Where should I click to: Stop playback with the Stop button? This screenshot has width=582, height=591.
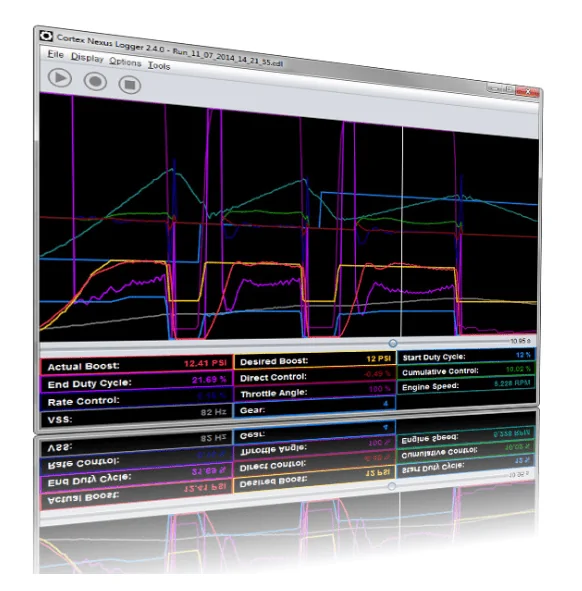click(x=130, y=84)
